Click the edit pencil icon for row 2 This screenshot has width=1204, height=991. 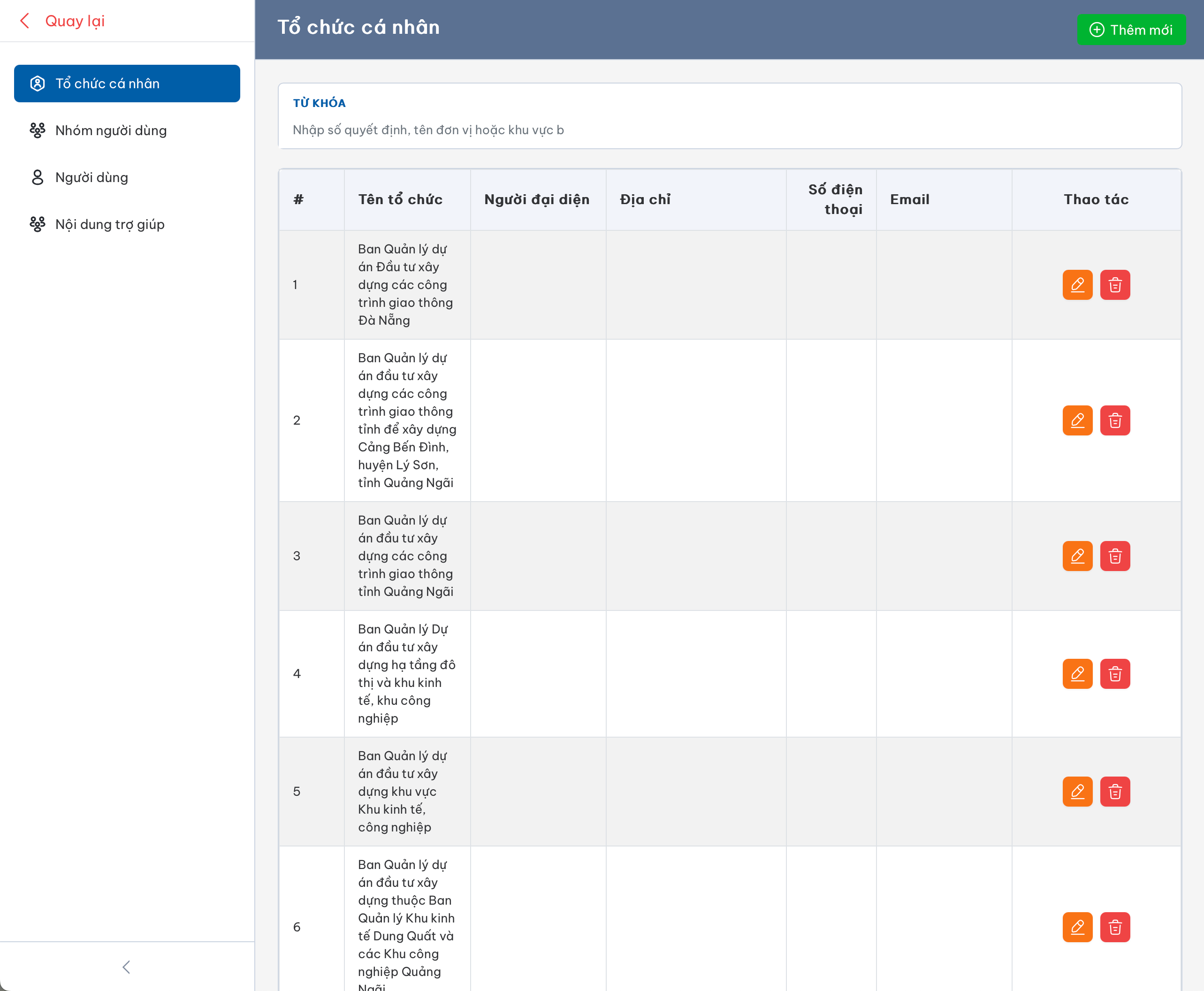point(1077,420)
